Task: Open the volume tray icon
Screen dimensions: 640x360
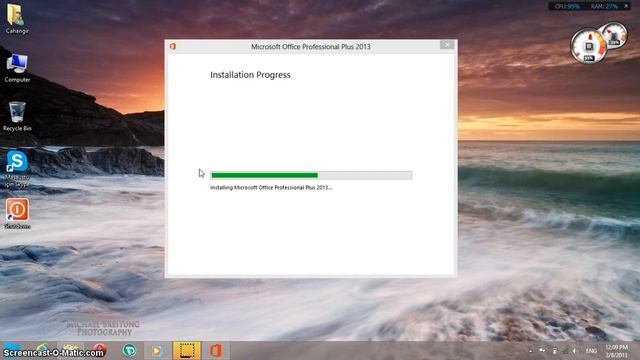Action: [x=575, y=351]
